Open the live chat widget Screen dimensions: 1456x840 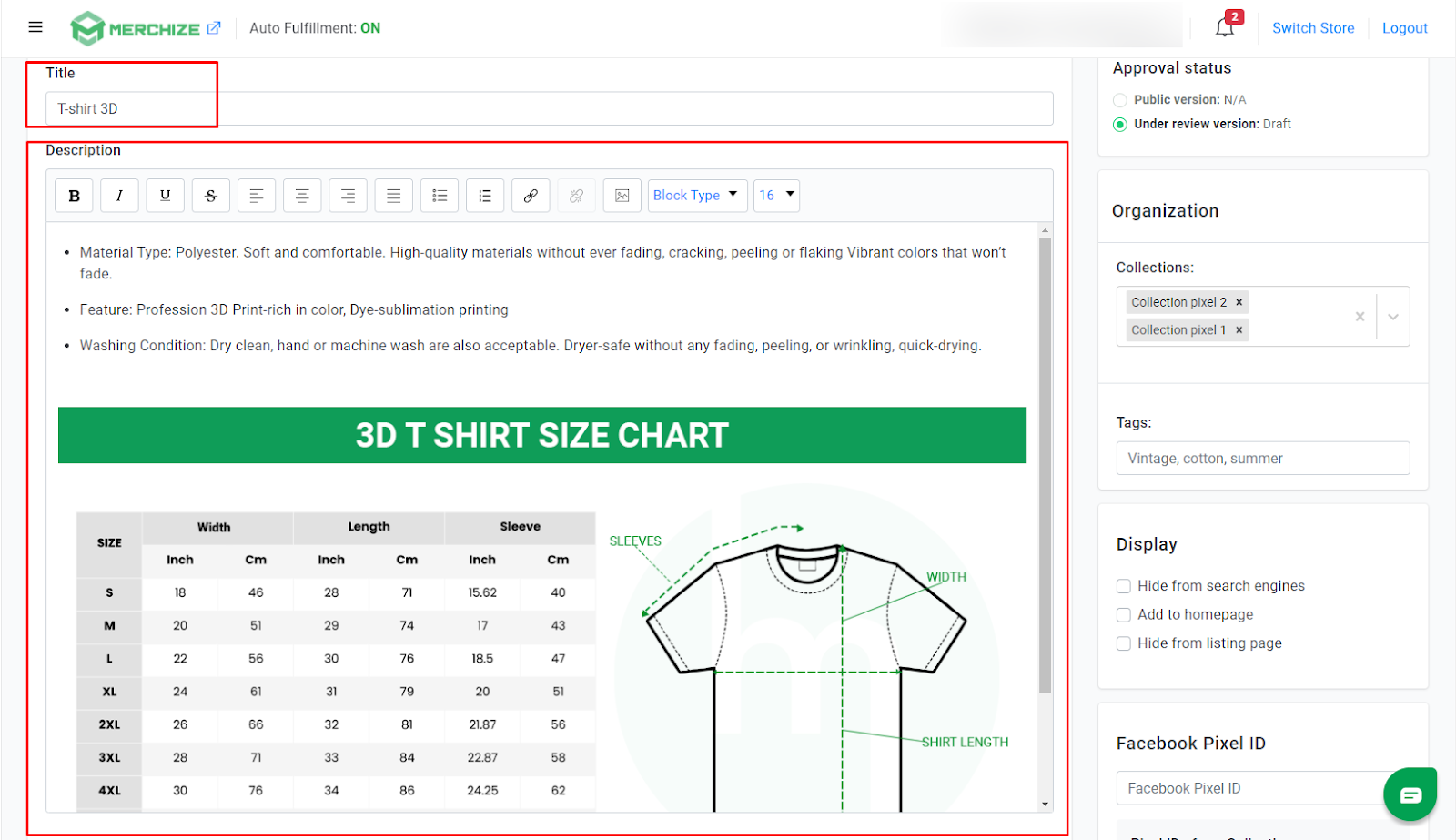pyautogui.click(x=1410, y=794)
